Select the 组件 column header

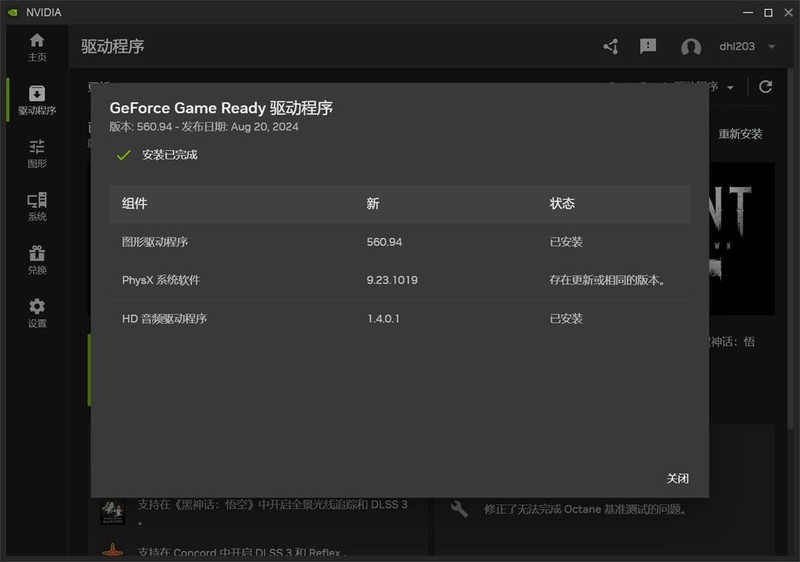tap(135, 203)
